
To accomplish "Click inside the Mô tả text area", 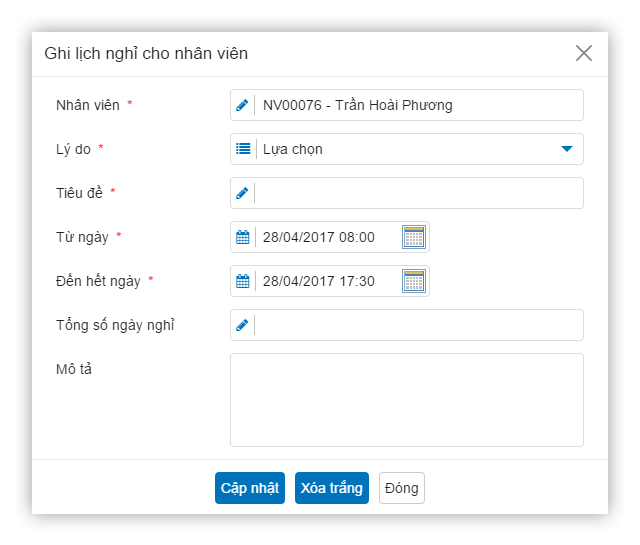I will click(x=407, y=400).
